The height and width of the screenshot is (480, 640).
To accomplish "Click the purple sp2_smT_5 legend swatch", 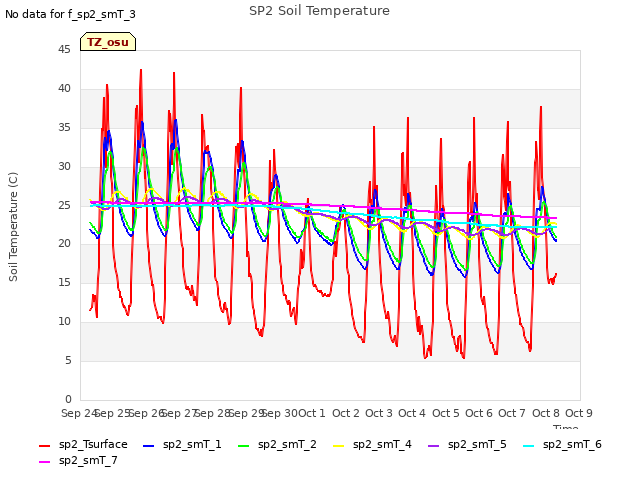I will tap(433, 446).
